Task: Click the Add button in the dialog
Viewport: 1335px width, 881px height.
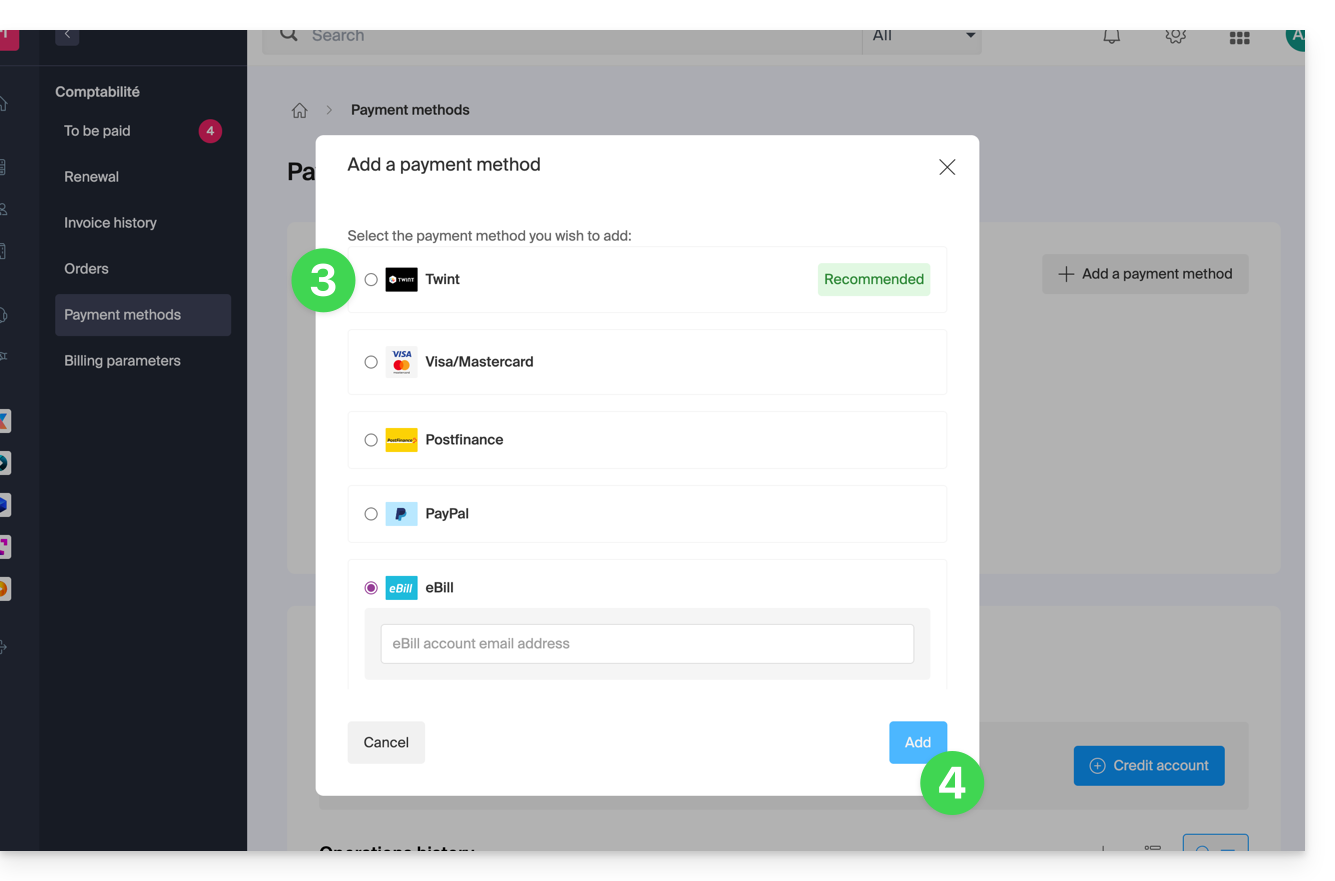Action: pos(916,742)
